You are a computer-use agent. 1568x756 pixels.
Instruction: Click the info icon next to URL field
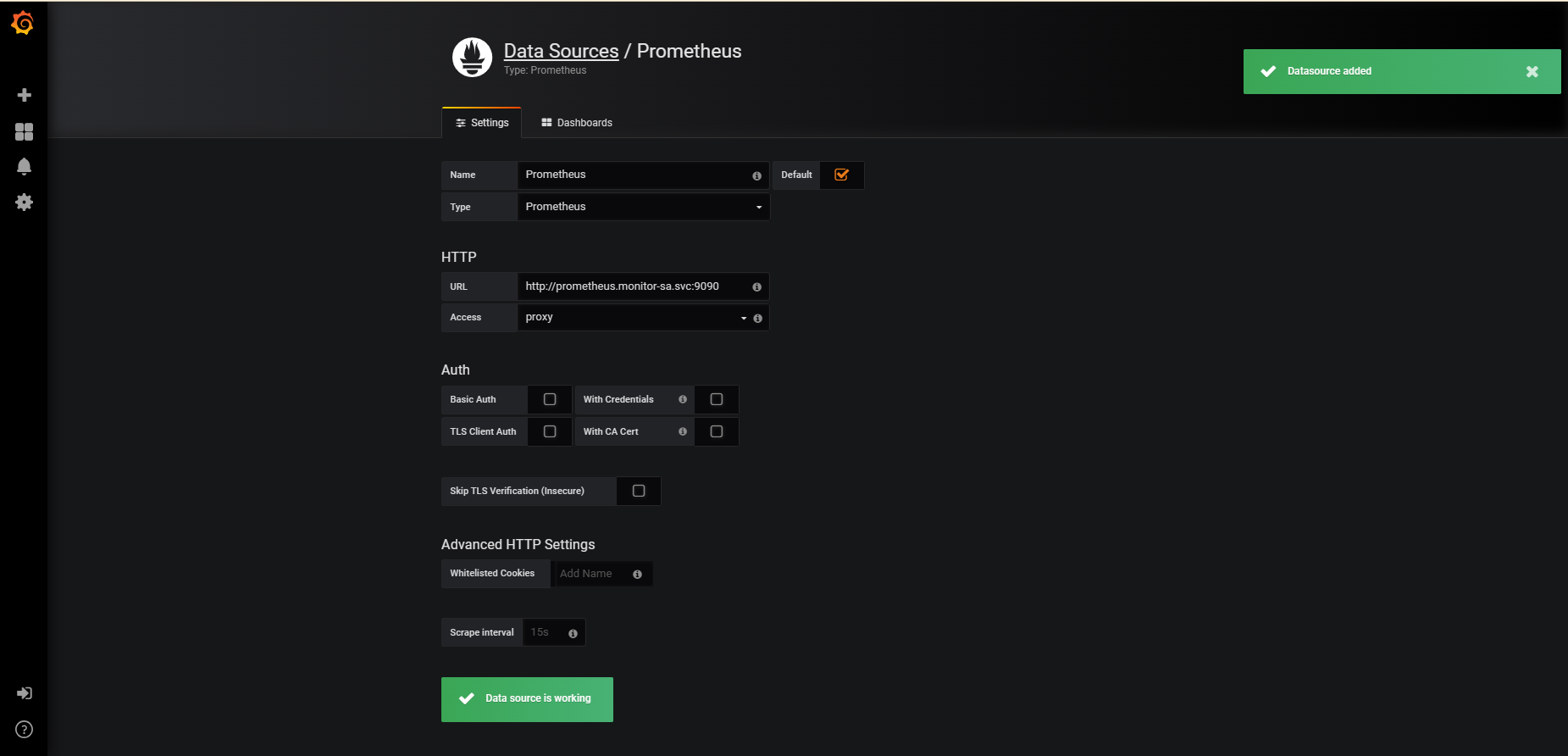pyautogui.click(x=756, y=287)
